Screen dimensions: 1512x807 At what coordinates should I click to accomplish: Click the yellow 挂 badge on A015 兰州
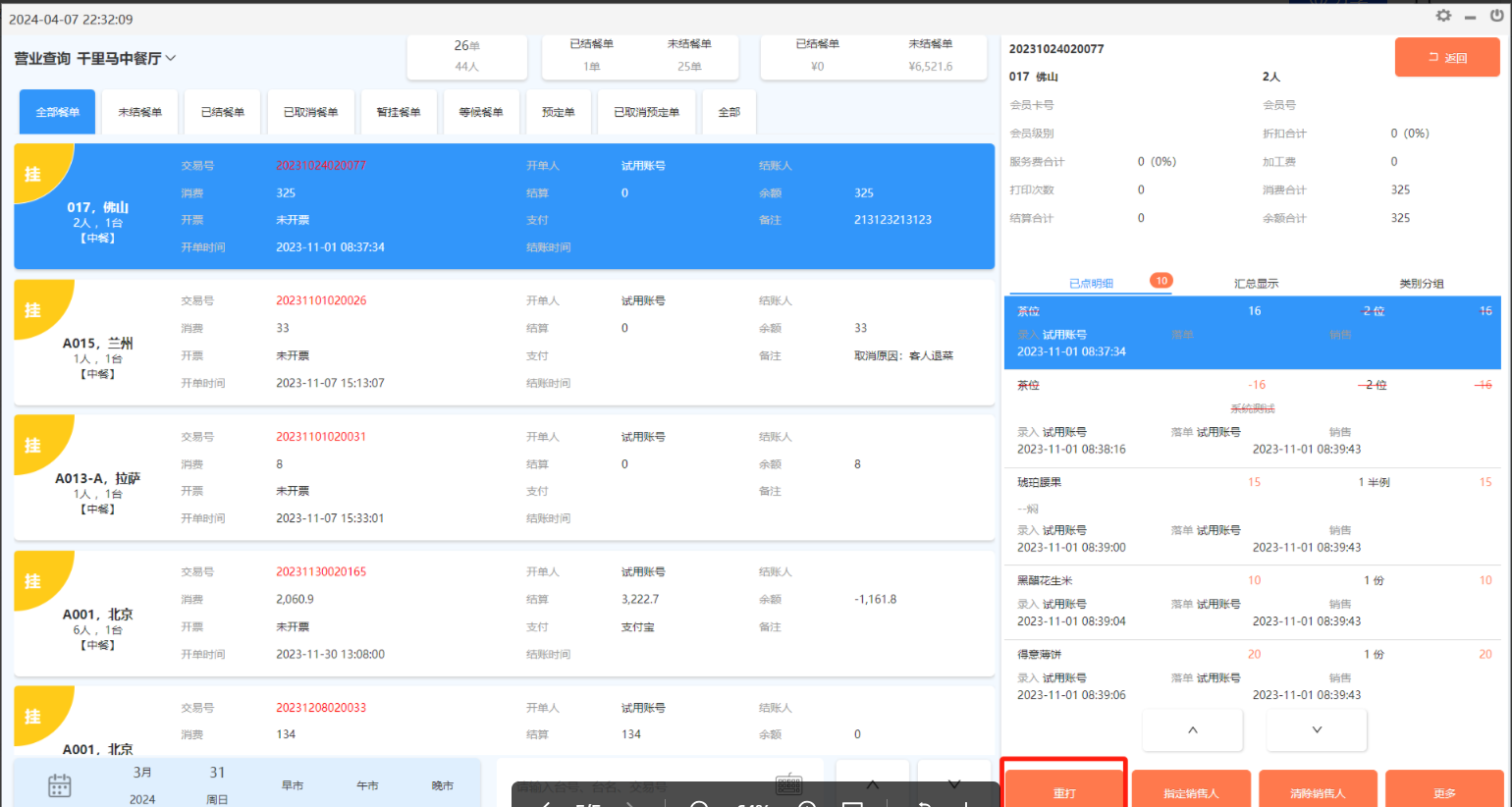click(x=33, y=310)
